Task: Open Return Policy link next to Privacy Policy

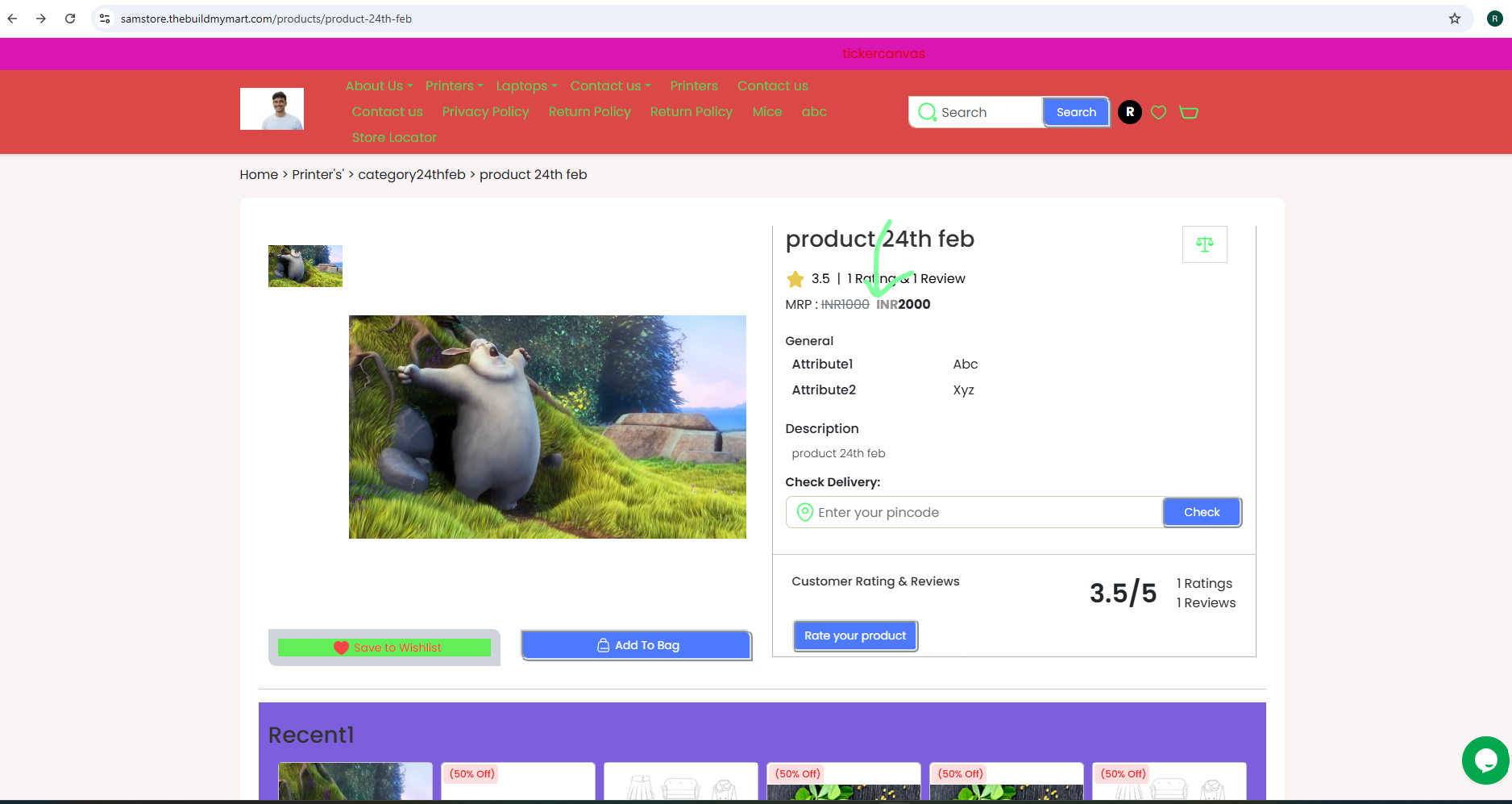Action: [x=590, y=112]
